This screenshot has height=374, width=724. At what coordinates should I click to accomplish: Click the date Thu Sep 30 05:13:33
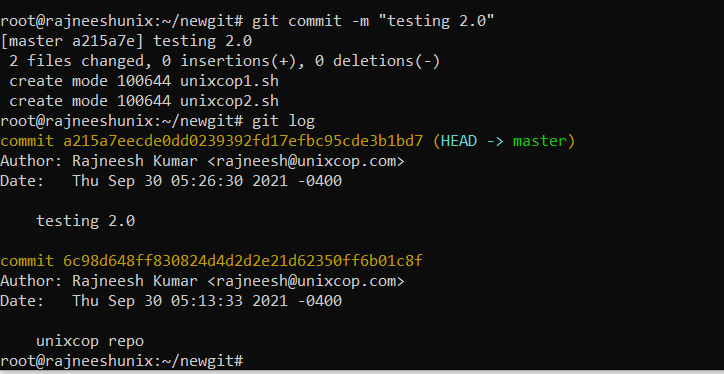[x=162, y=301]
